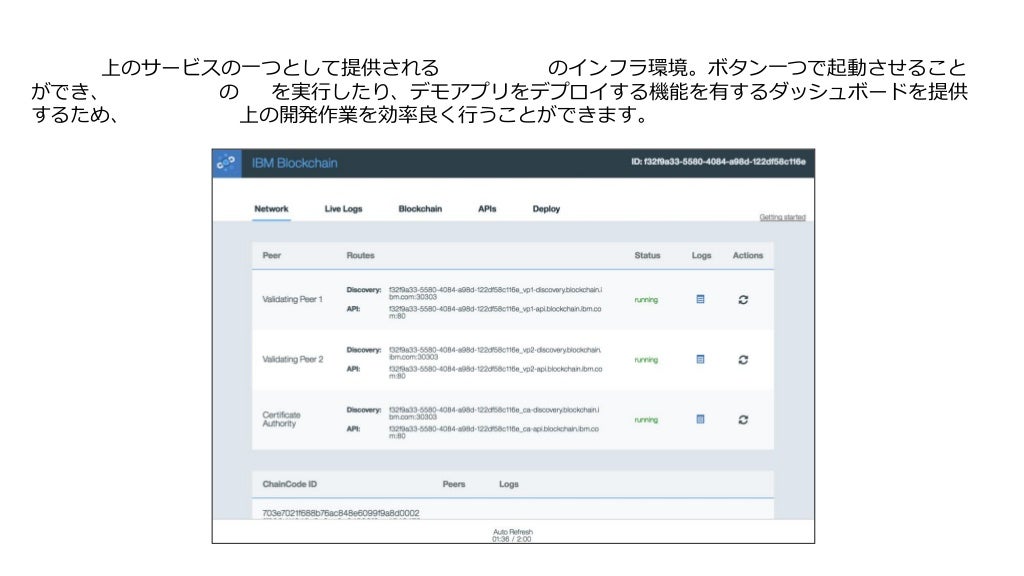
Task: Click the Actions column header
Action: pos(748,255)
